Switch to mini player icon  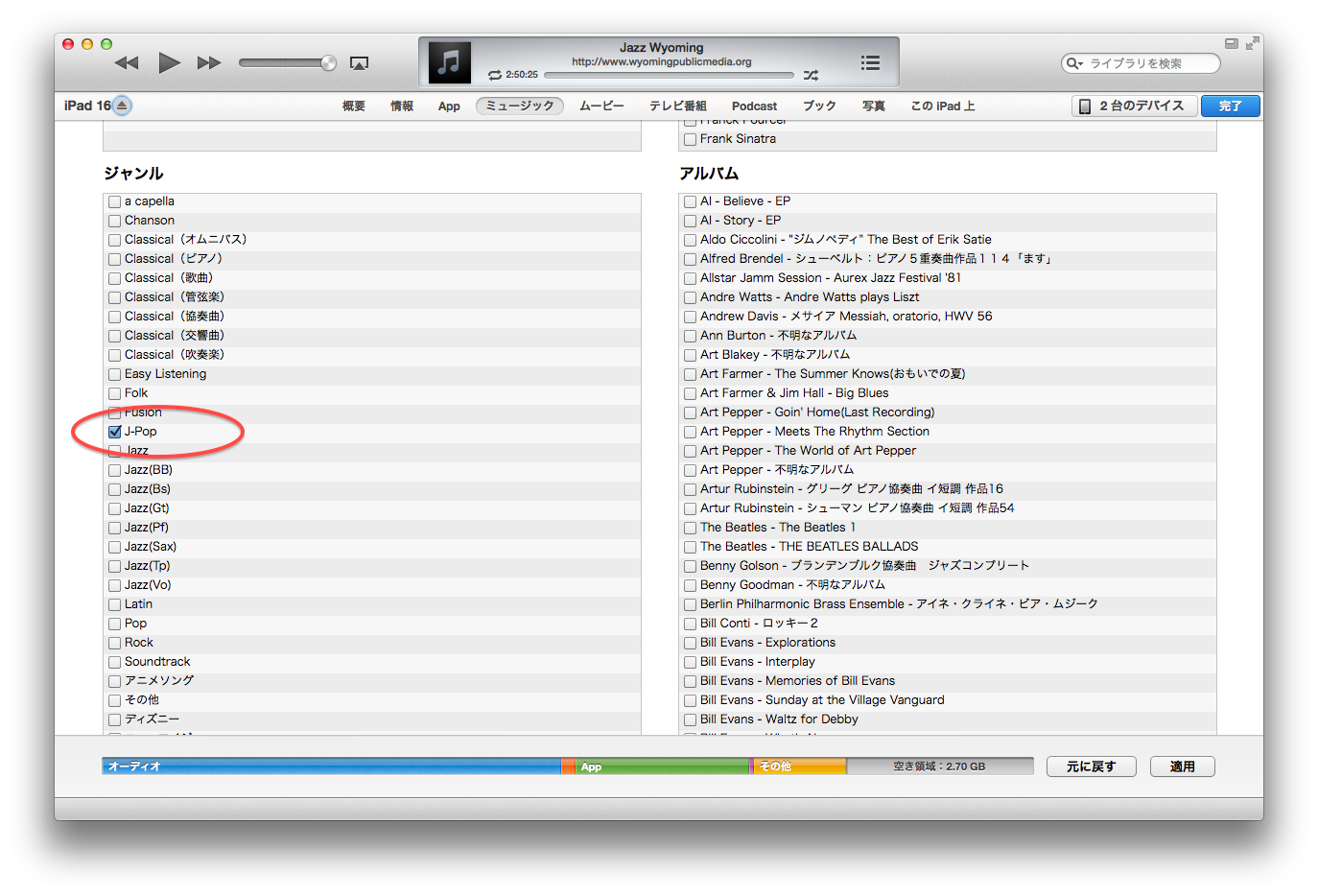pyautogui.click(x=1232, y=43)
